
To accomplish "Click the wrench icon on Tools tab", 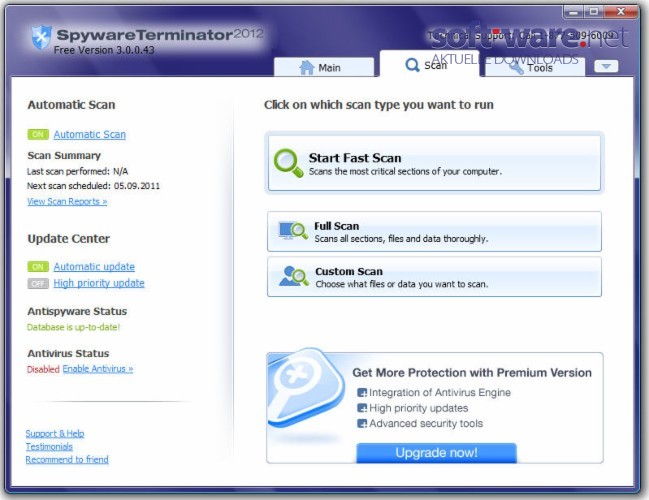I will (x=516, y=67).
